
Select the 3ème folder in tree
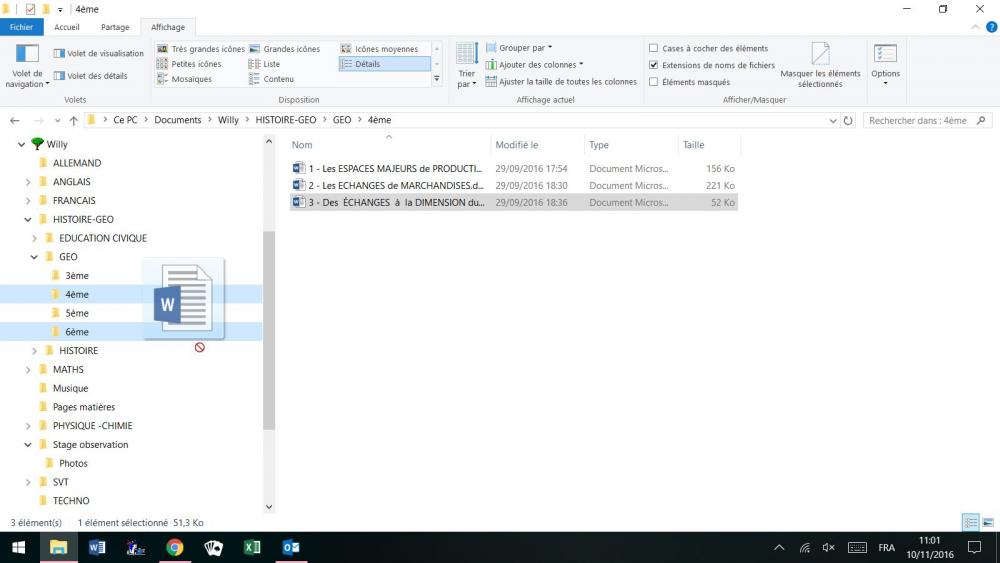click(77, 275)
